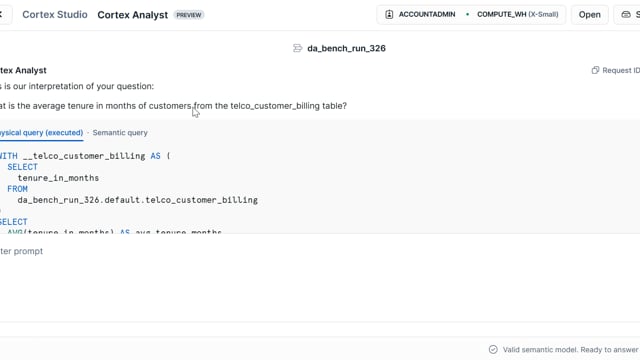The height and width of the screenshot is (360, 640).
Task: Click the Open button in header
Action: (589, 15)
